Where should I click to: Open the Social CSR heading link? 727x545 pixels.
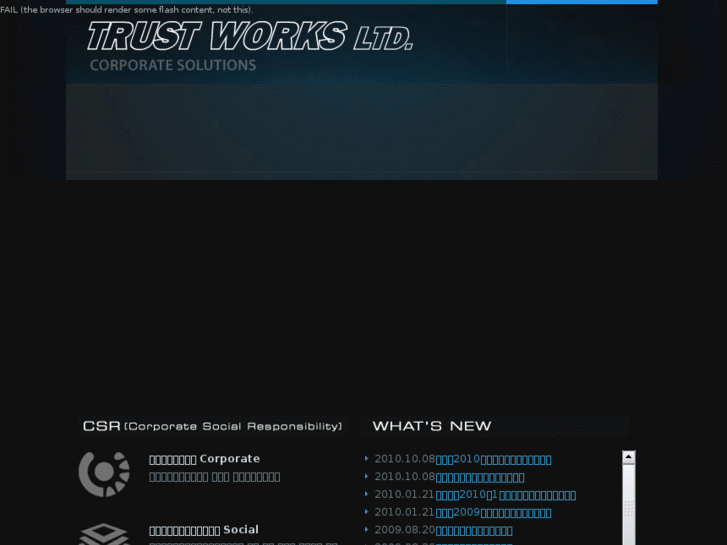[204, 530]
